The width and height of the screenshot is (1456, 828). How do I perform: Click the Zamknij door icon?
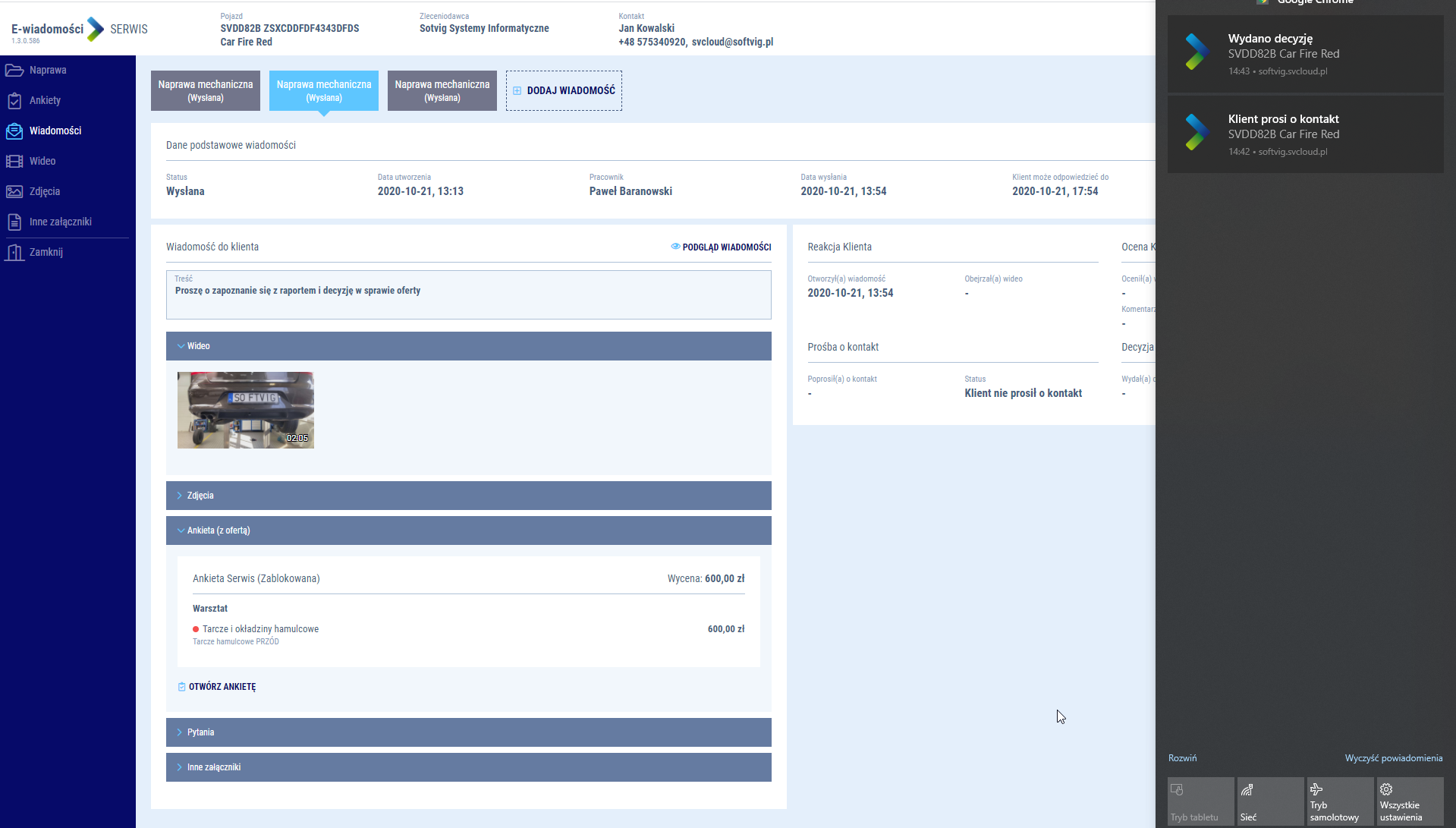14,253
